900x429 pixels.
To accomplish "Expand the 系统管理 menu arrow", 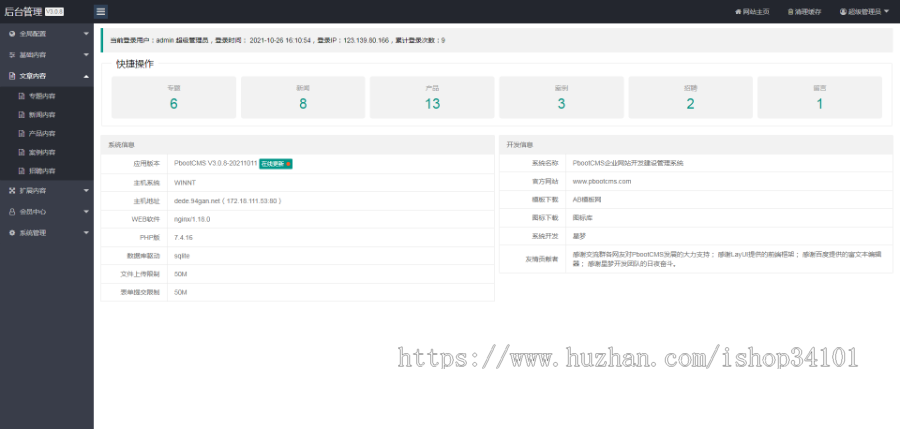I will click(x=86, y=233).
